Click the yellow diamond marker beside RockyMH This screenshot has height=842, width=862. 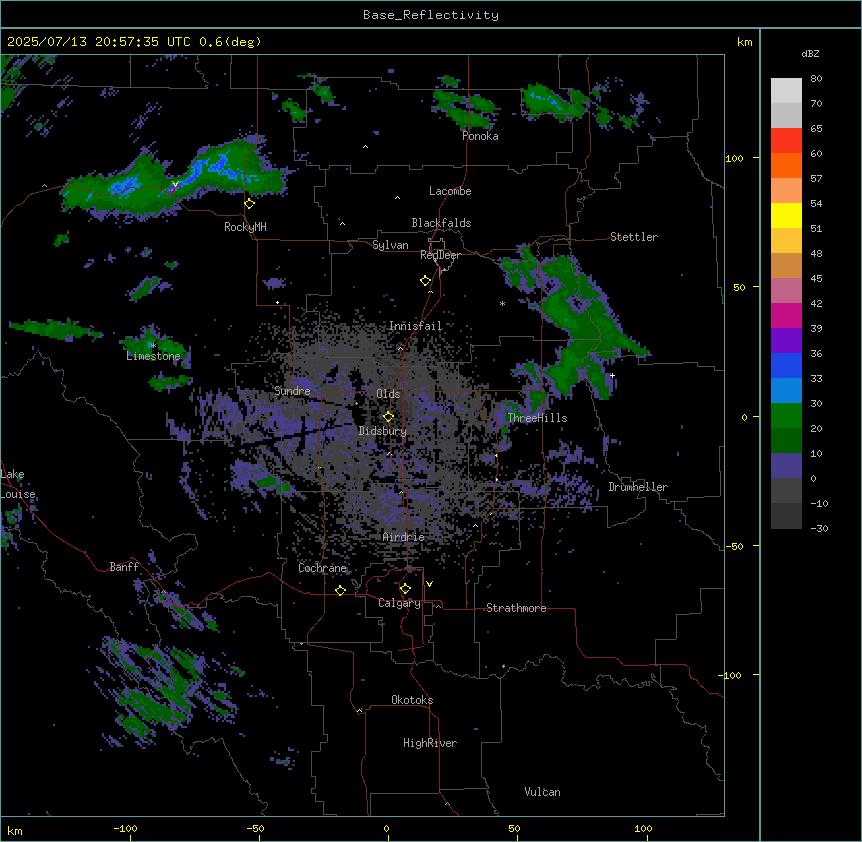click(250, 204)
